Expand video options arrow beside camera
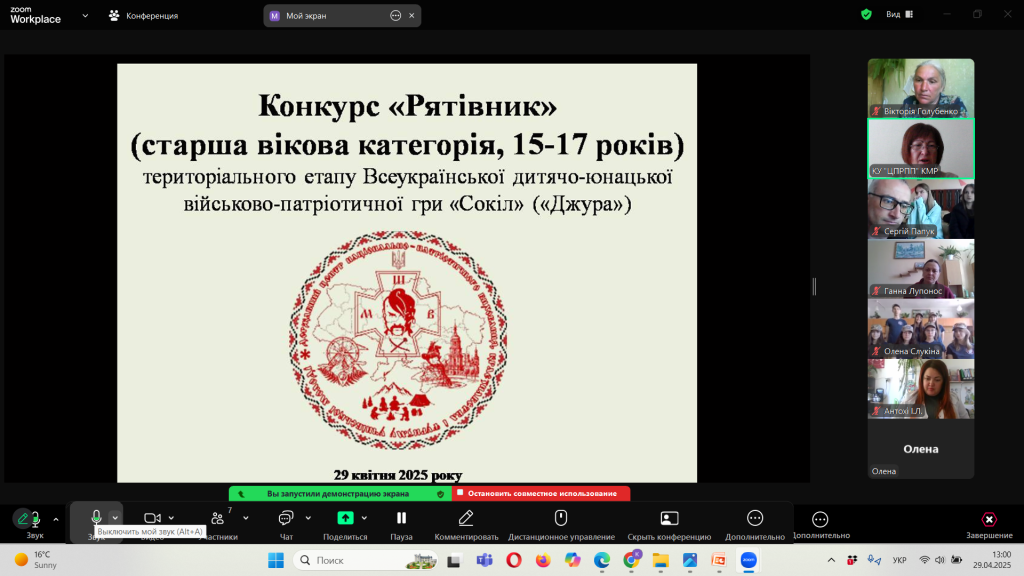Screen dimensions: 1024x576 click(x=171, y=518)
